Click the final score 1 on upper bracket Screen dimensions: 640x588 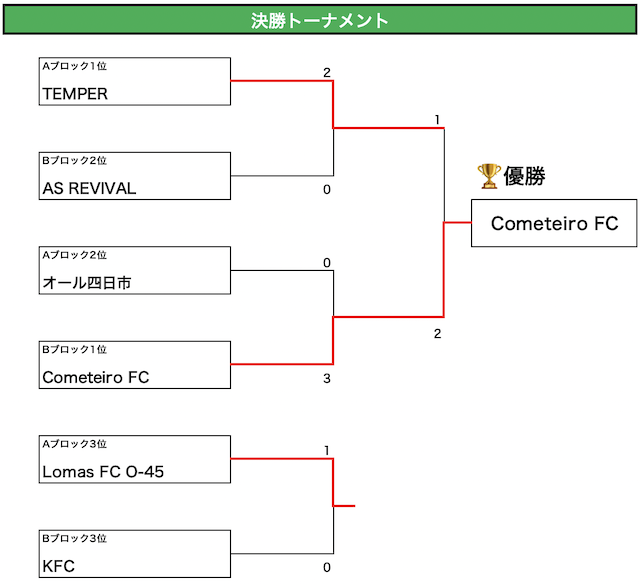437,120
